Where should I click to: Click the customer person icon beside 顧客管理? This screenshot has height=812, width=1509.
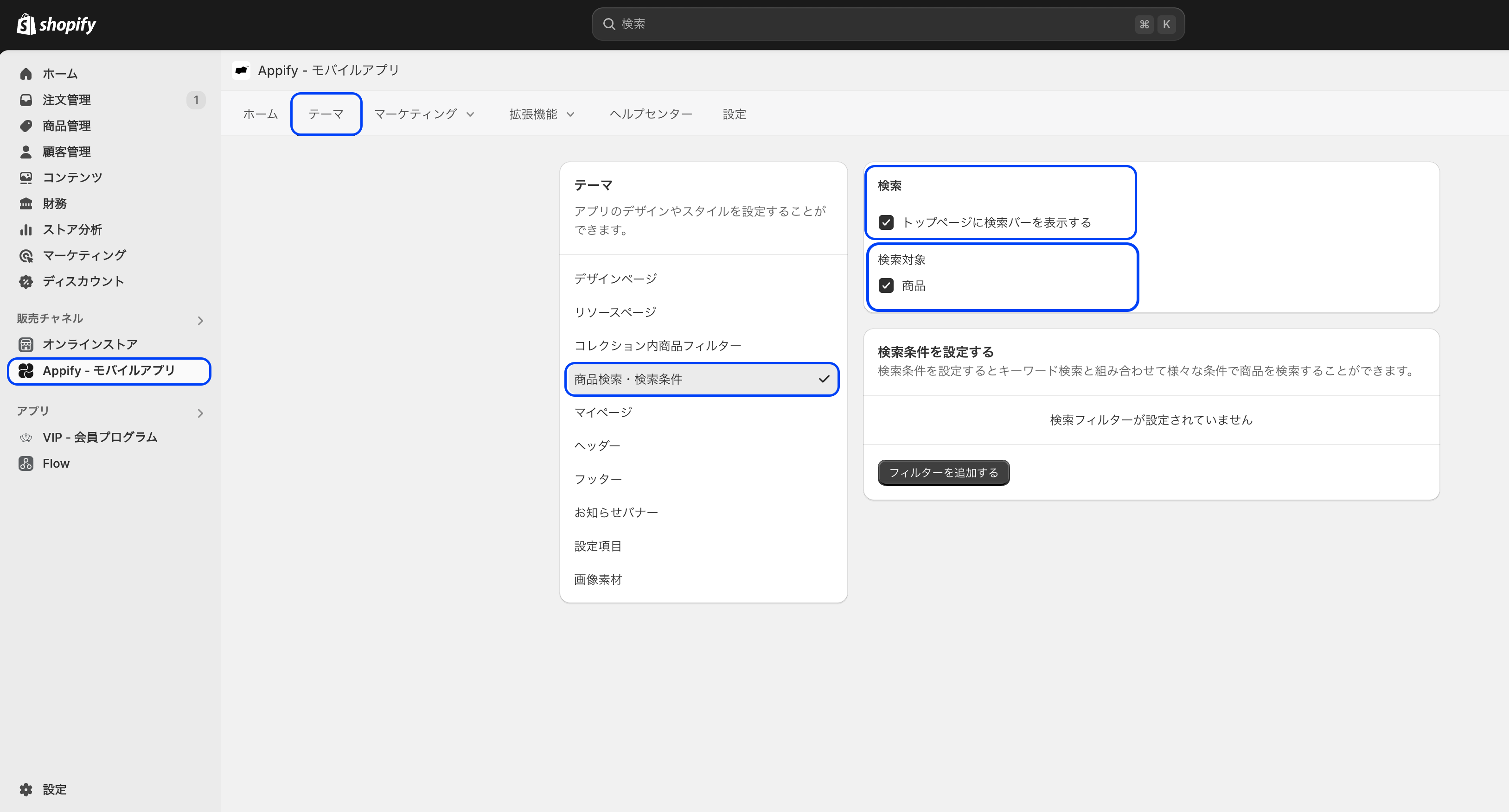26,152
